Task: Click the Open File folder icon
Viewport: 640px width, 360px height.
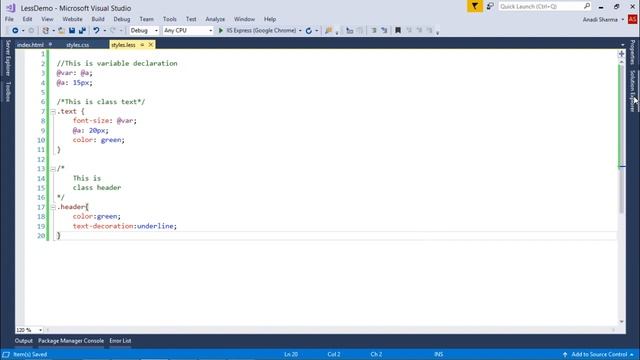Action: 61,31
